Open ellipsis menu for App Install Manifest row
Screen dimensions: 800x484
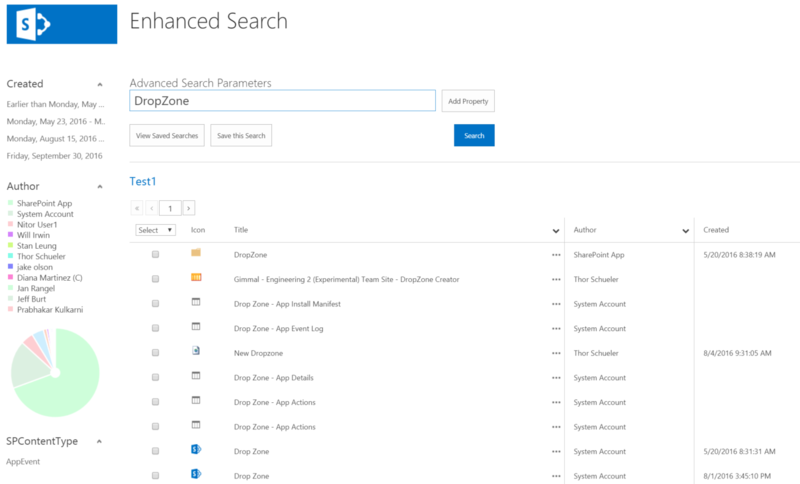pyautogui.click(x=556, y=304)
